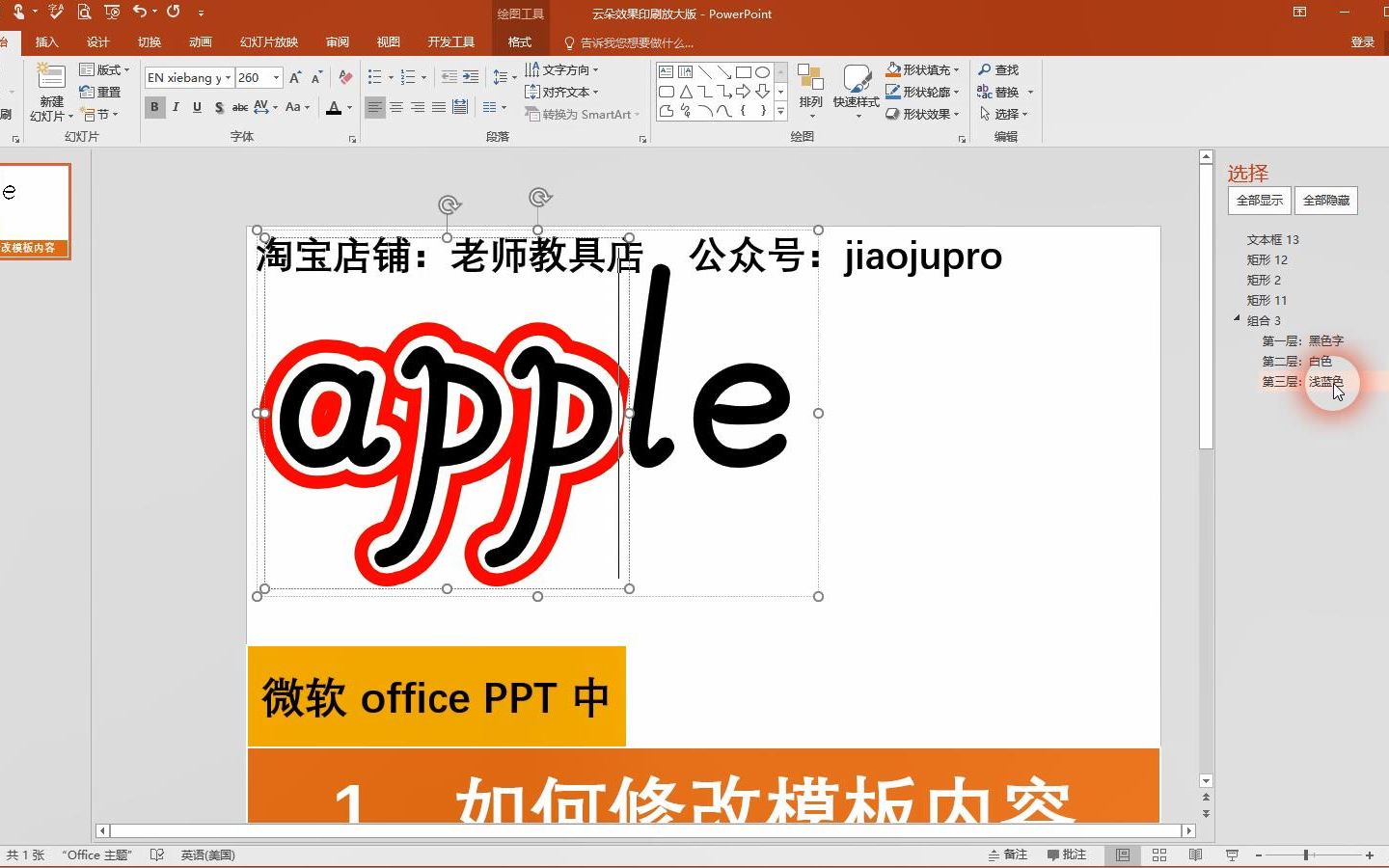This screenshot has width=1389, height=868.
Task: Select the down arrow shape
Action: point(762,92)
